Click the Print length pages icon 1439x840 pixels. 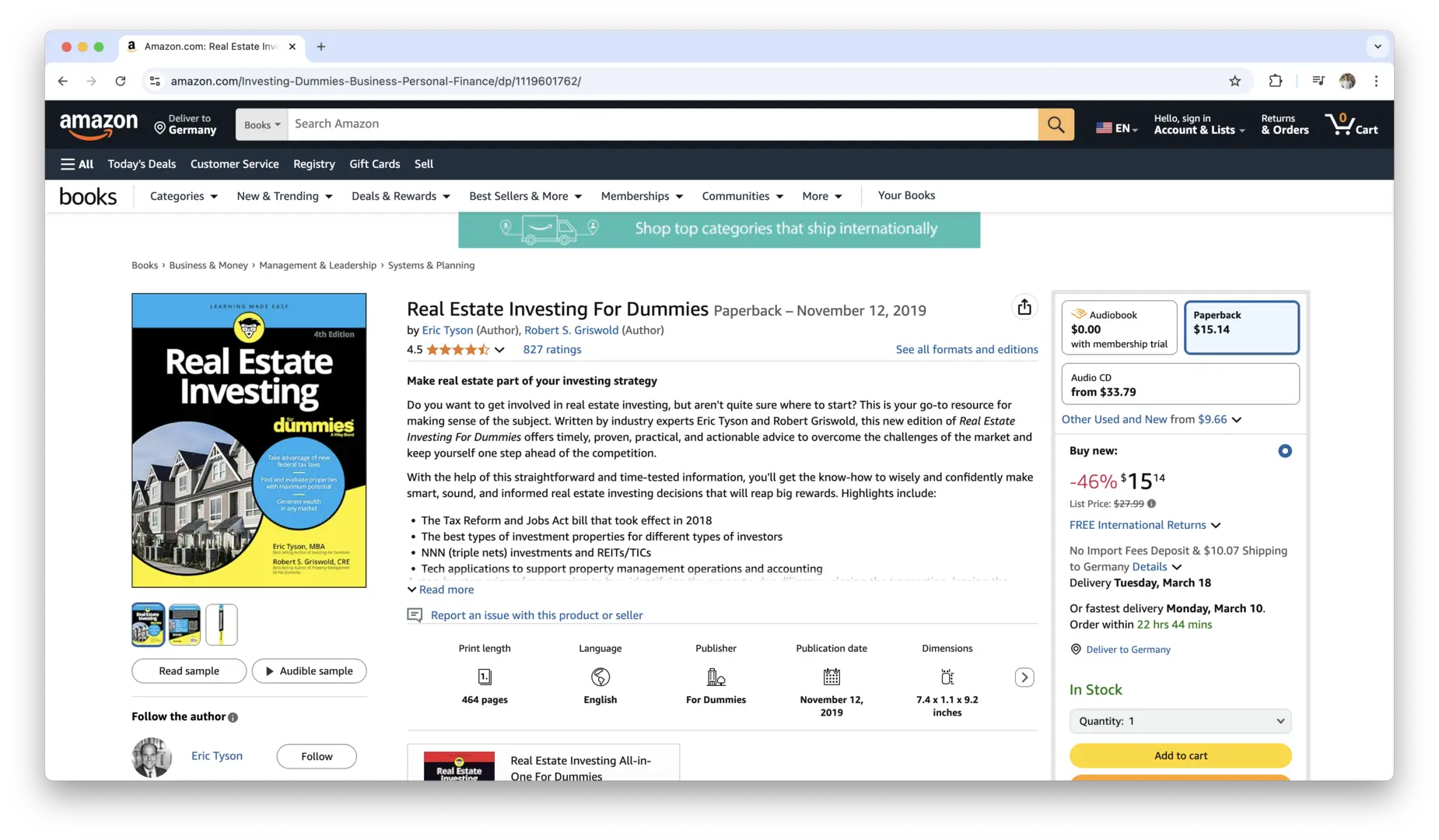tap(485, 677)
